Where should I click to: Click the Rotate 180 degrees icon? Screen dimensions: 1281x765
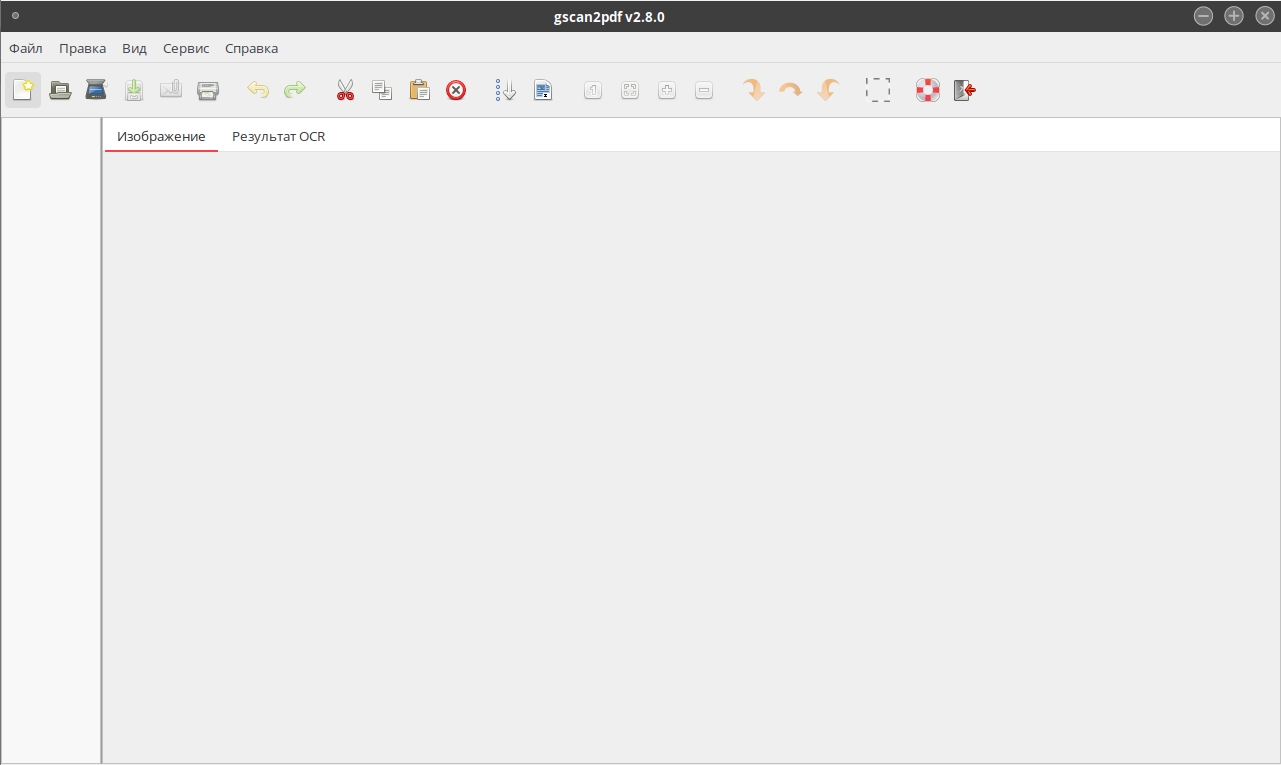click(x=791, y=90)
